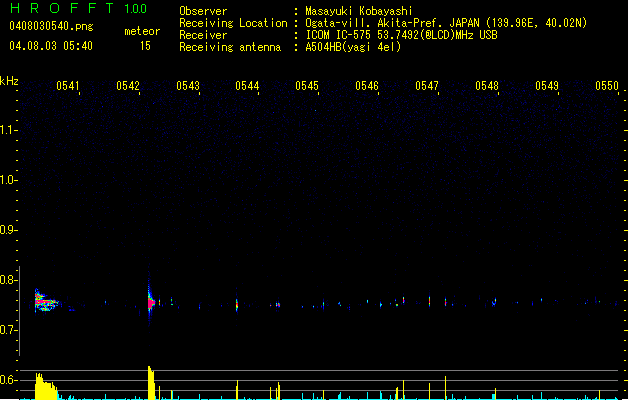Click the meteor count value 15
Viewport: 629px width, 400px height.
(145, 46)
